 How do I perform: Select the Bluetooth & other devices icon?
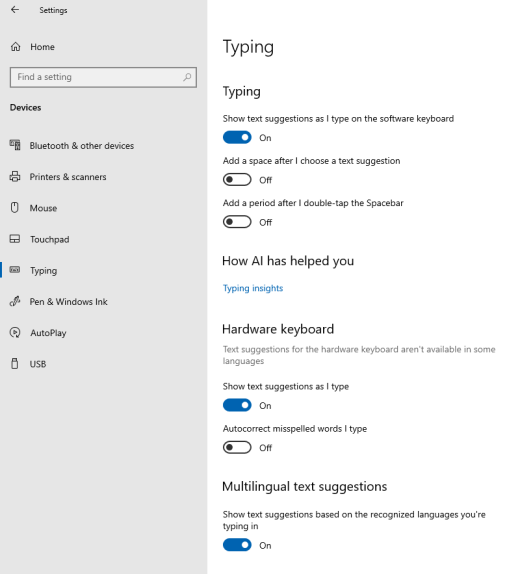(15, 145)
